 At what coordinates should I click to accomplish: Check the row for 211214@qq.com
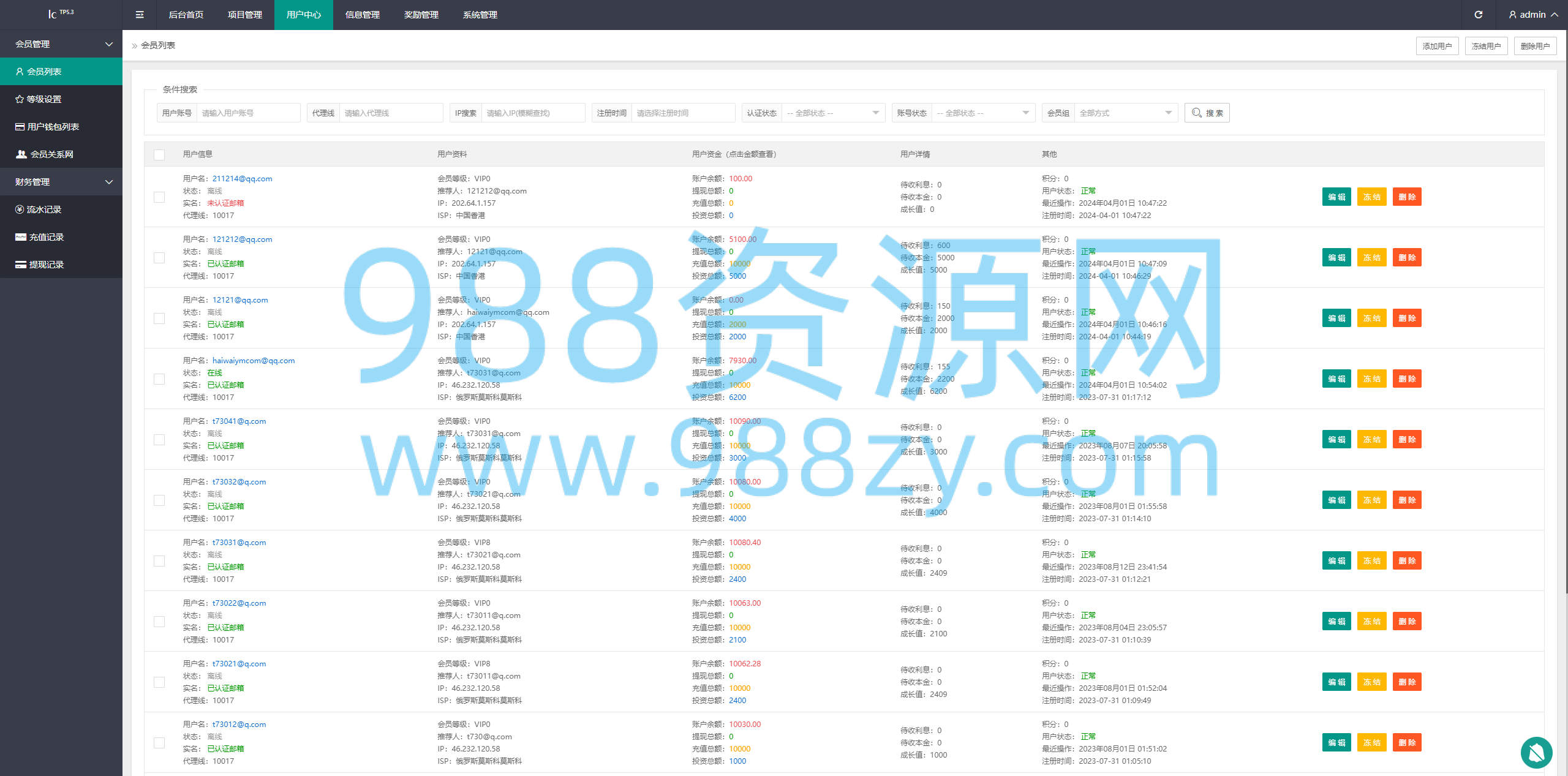pyautogui.click(x=159, y=197)
